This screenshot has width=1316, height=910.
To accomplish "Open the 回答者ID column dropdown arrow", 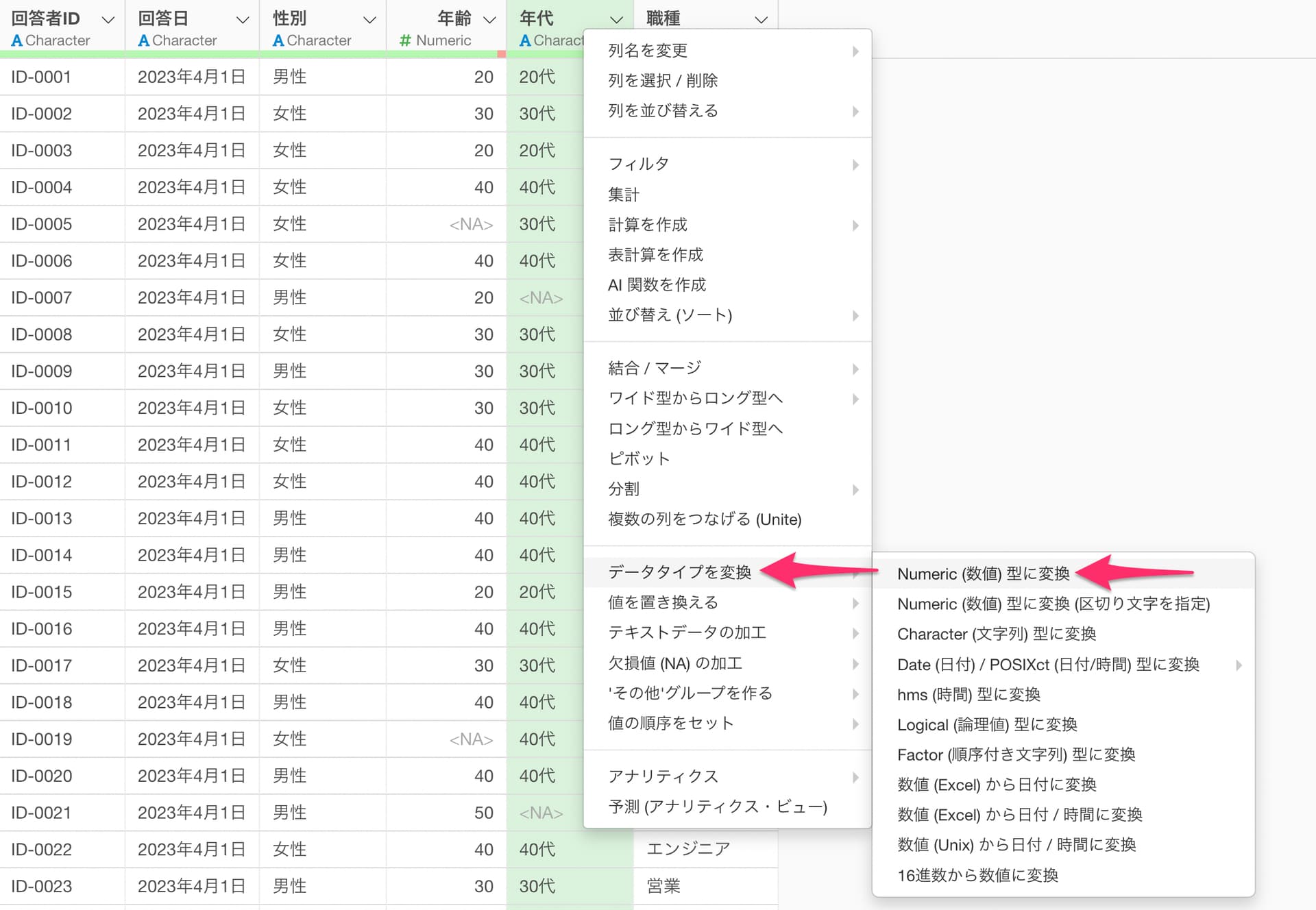I will click(x=108, y=20).
